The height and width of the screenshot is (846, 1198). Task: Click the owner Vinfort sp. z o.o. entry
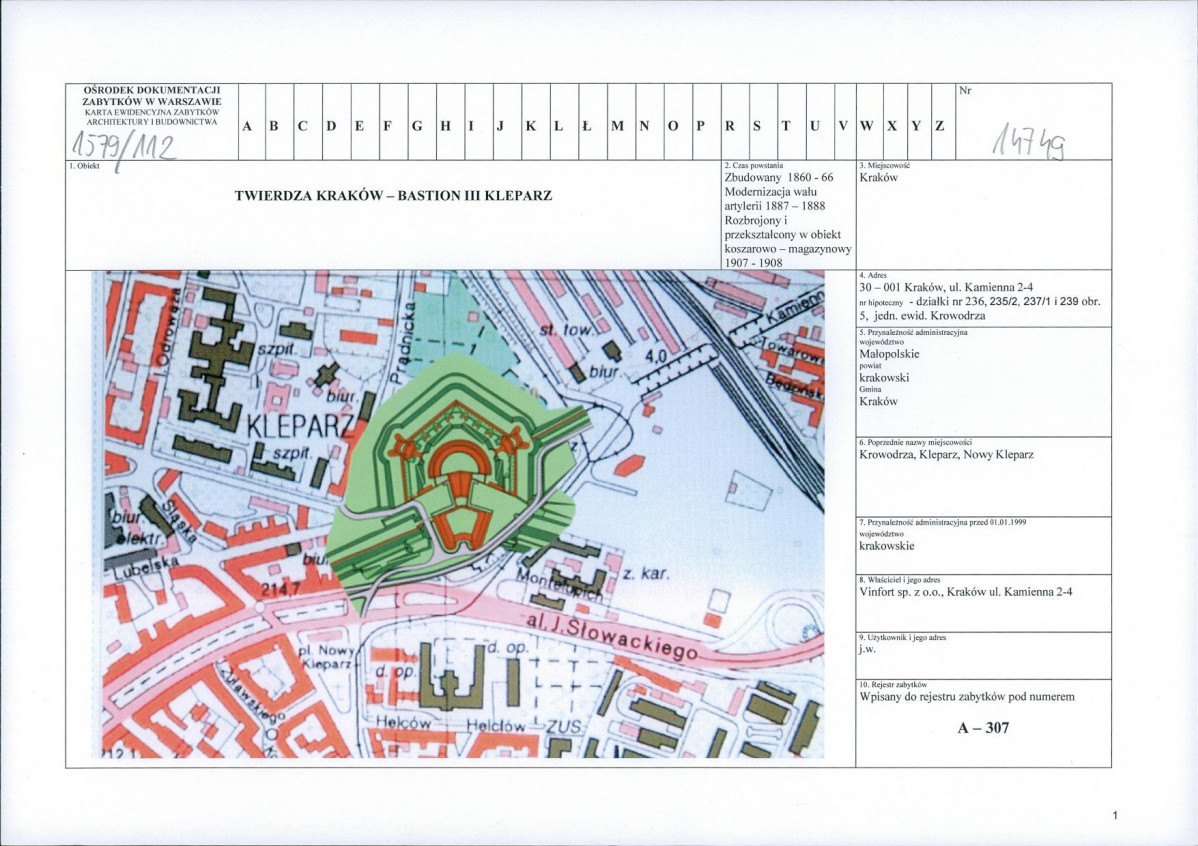(x=966, y=591)
